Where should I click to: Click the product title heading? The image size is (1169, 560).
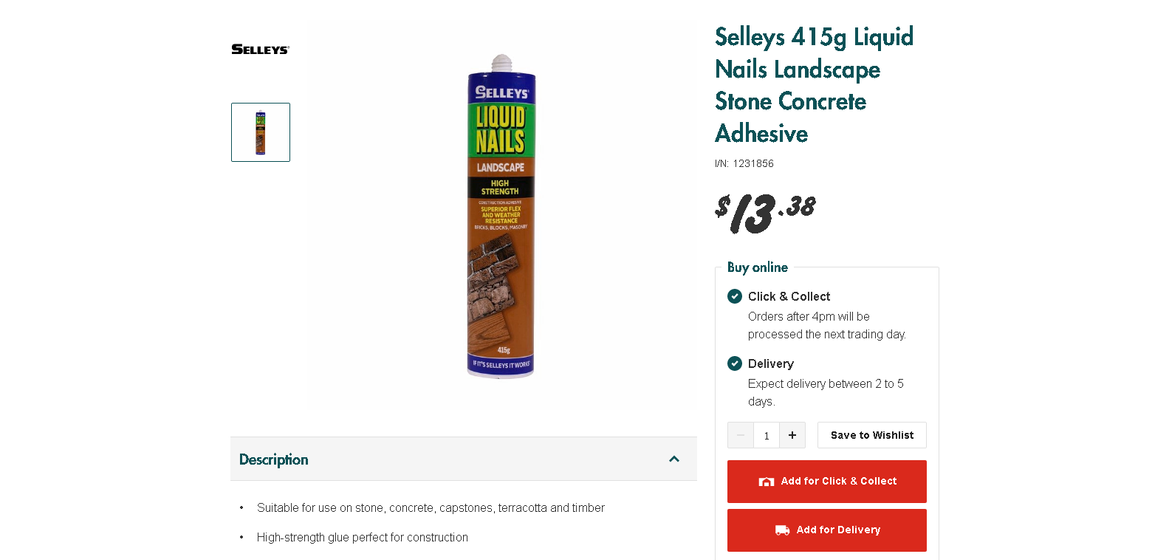click(814, 85)
